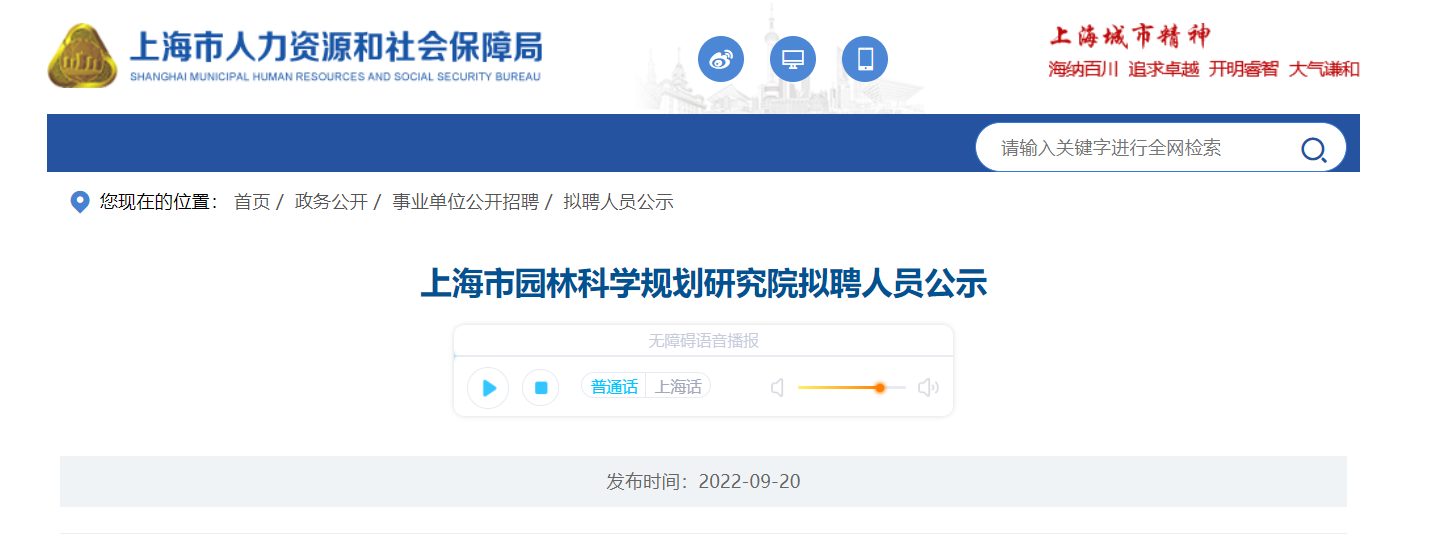
Task: Click the 发布时间：2022-09-20 text
Action: [703, 482]
